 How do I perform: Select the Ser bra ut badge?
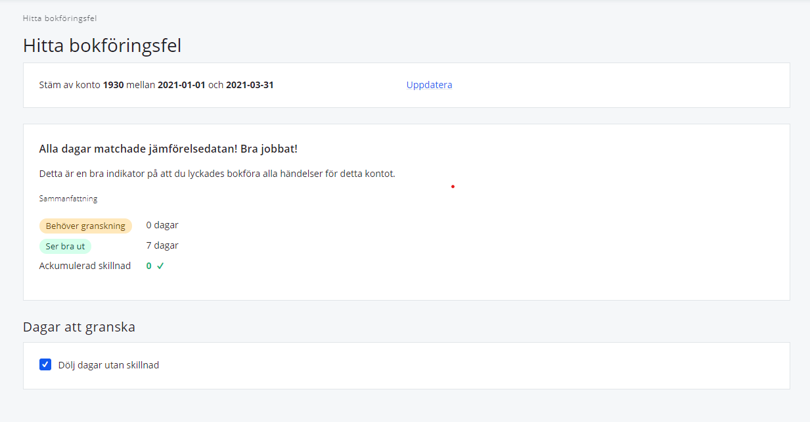click(x=65, y=246)
